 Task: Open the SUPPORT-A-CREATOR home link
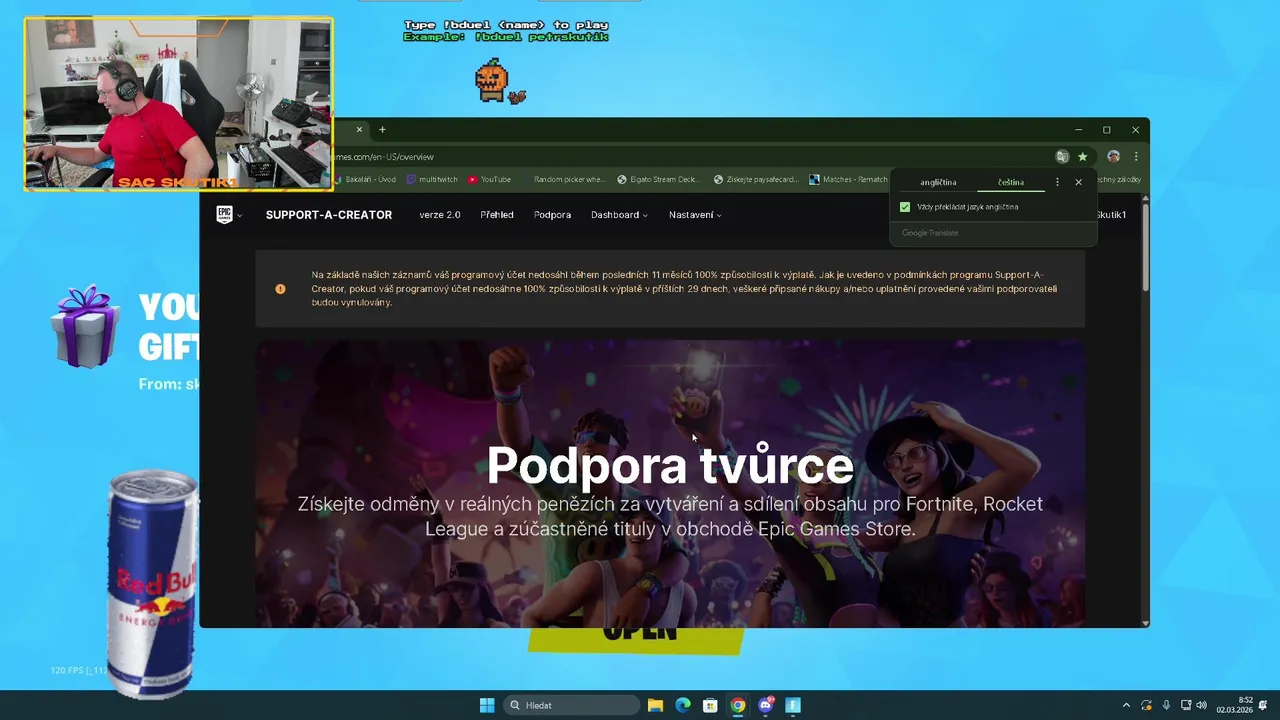click(x=329, y=215)
